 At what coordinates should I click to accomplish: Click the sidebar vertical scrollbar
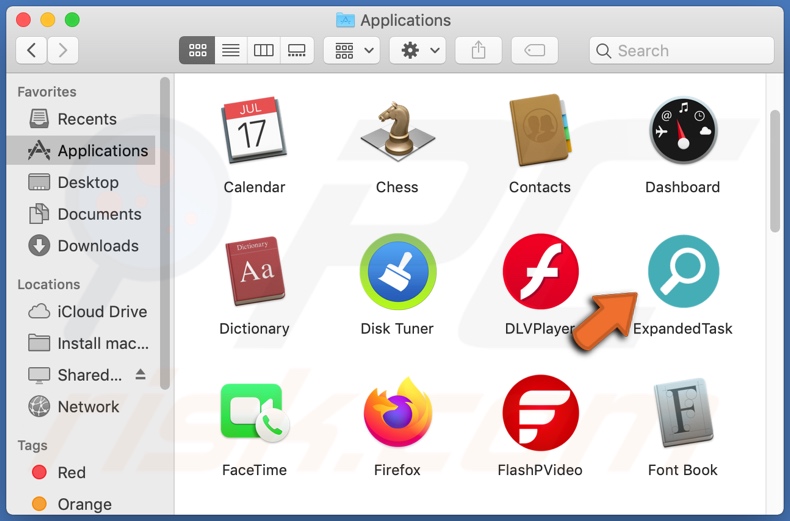tap(165, 233)
